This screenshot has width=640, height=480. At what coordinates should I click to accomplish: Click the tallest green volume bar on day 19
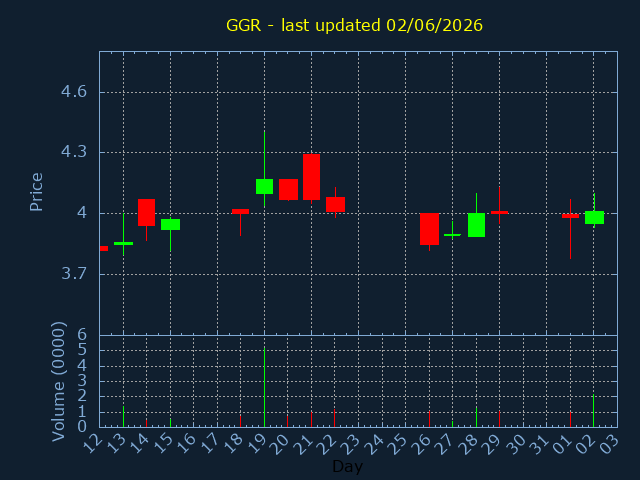(264, 387)
